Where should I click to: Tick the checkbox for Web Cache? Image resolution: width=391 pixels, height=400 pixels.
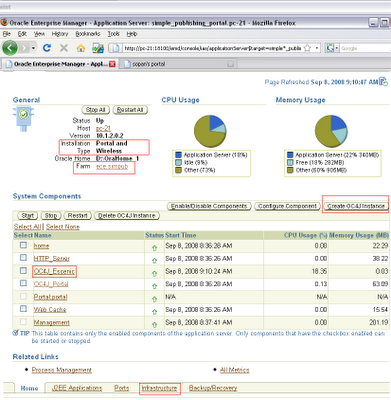(23, 309)
